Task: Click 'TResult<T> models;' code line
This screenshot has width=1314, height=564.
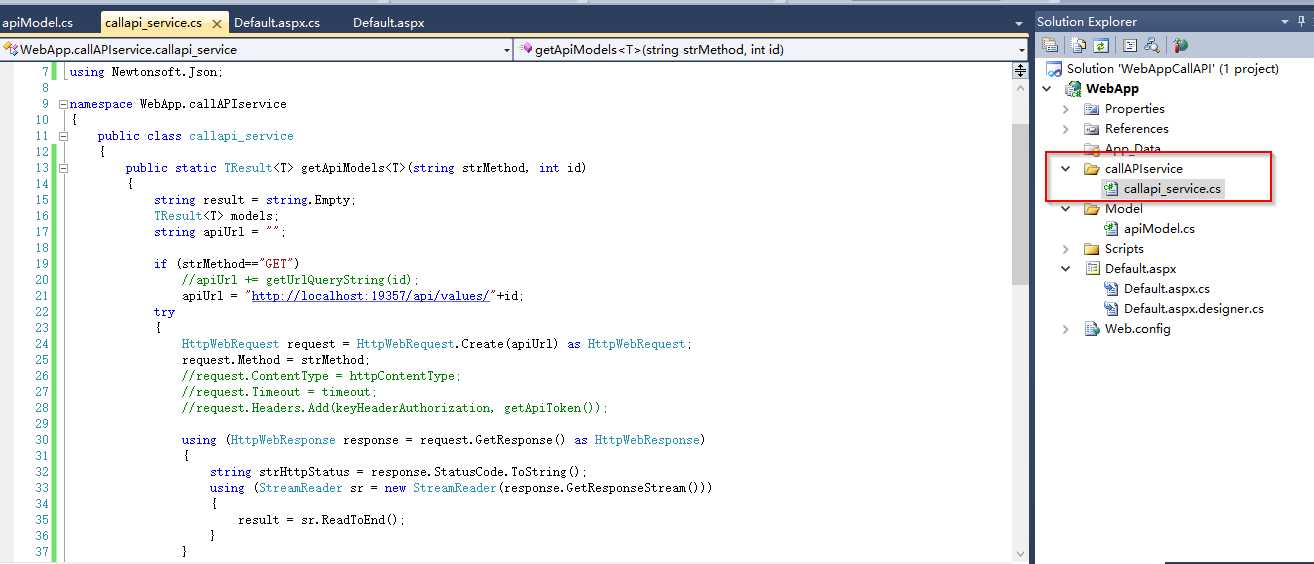Action: (x=216, y=216)
